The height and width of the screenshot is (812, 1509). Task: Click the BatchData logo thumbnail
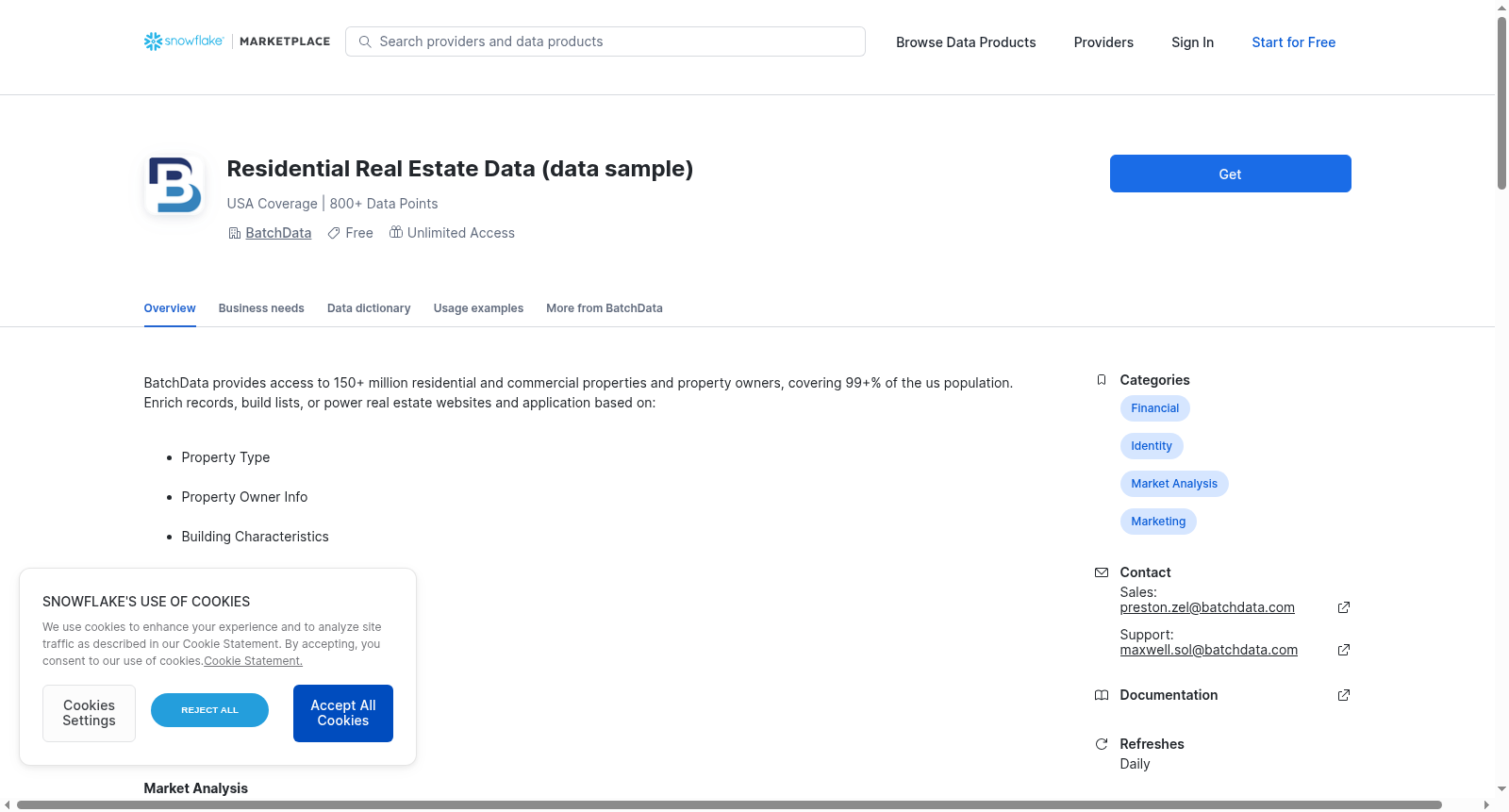tap(174, 185)
